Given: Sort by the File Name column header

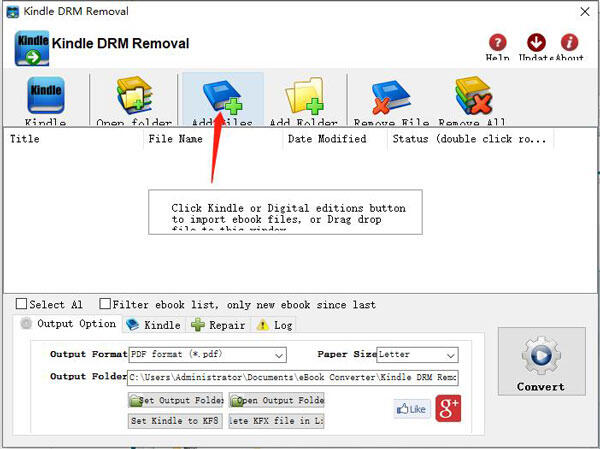Looking at the screenshot, I should [212, 139].
